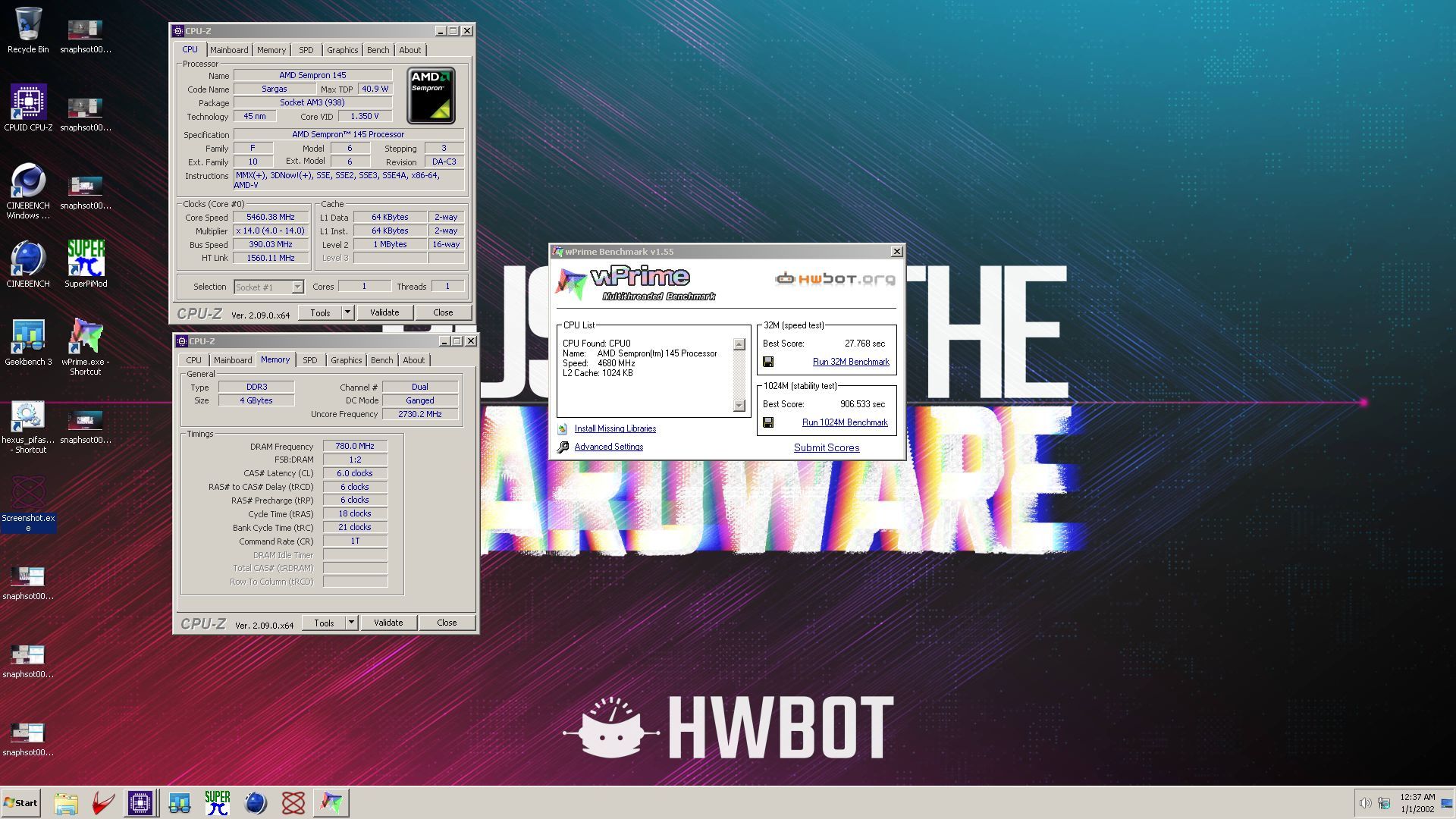
Task: Select the snapshot file beside hexus_pifas shortcut
Action: coord(86,427)
